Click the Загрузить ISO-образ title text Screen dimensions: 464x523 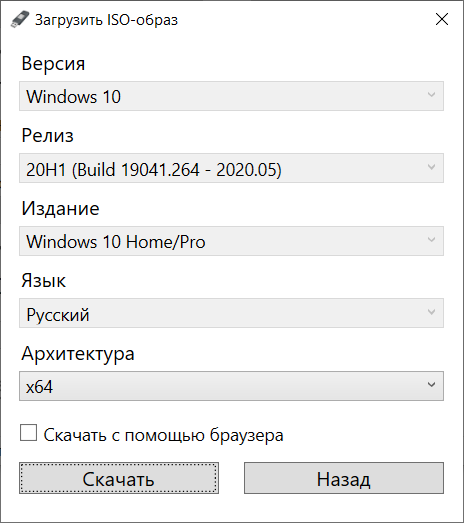click(x=106, y=20)
